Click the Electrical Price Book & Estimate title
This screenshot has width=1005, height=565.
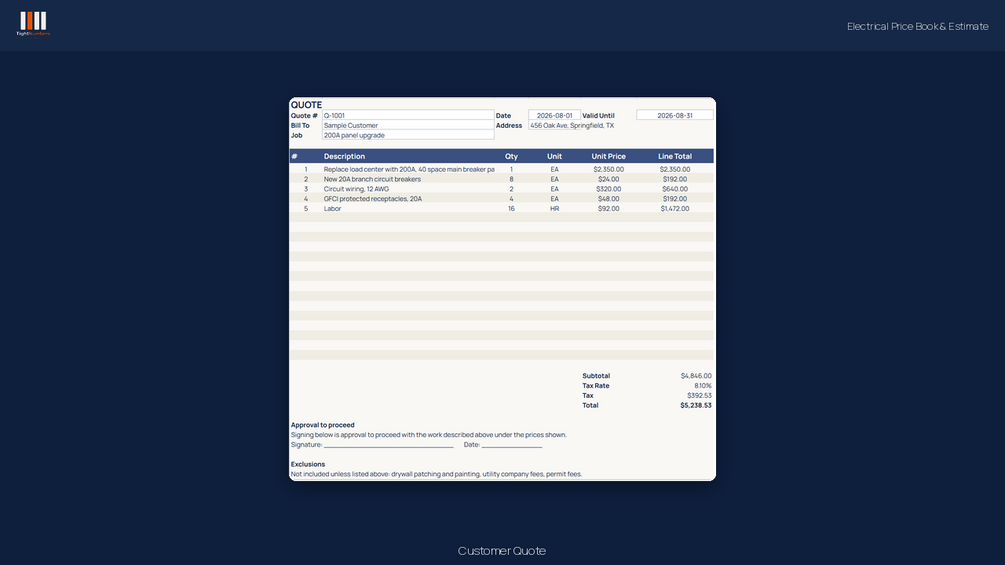point(917,26)
